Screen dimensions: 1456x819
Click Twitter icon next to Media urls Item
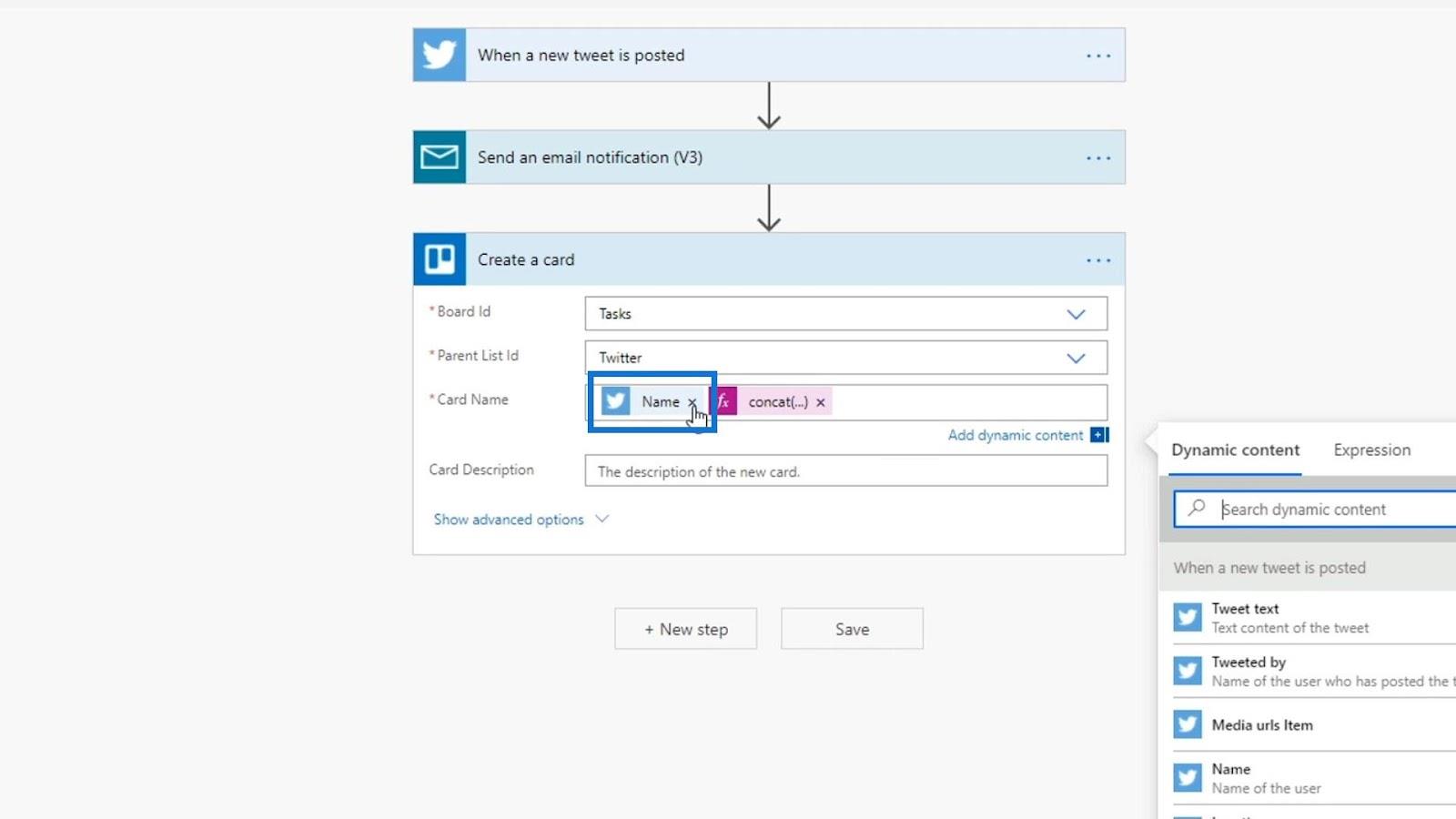[1187, 724]
